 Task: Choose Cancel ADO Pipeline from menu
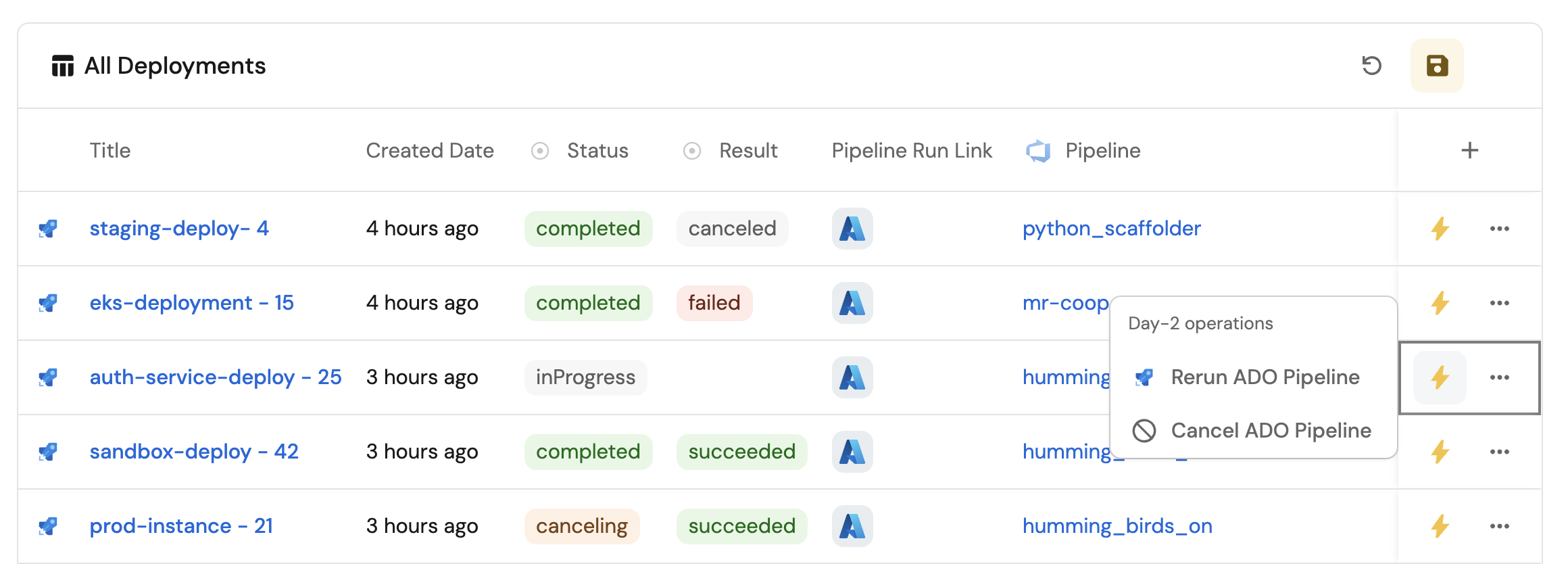point(1271,431)
